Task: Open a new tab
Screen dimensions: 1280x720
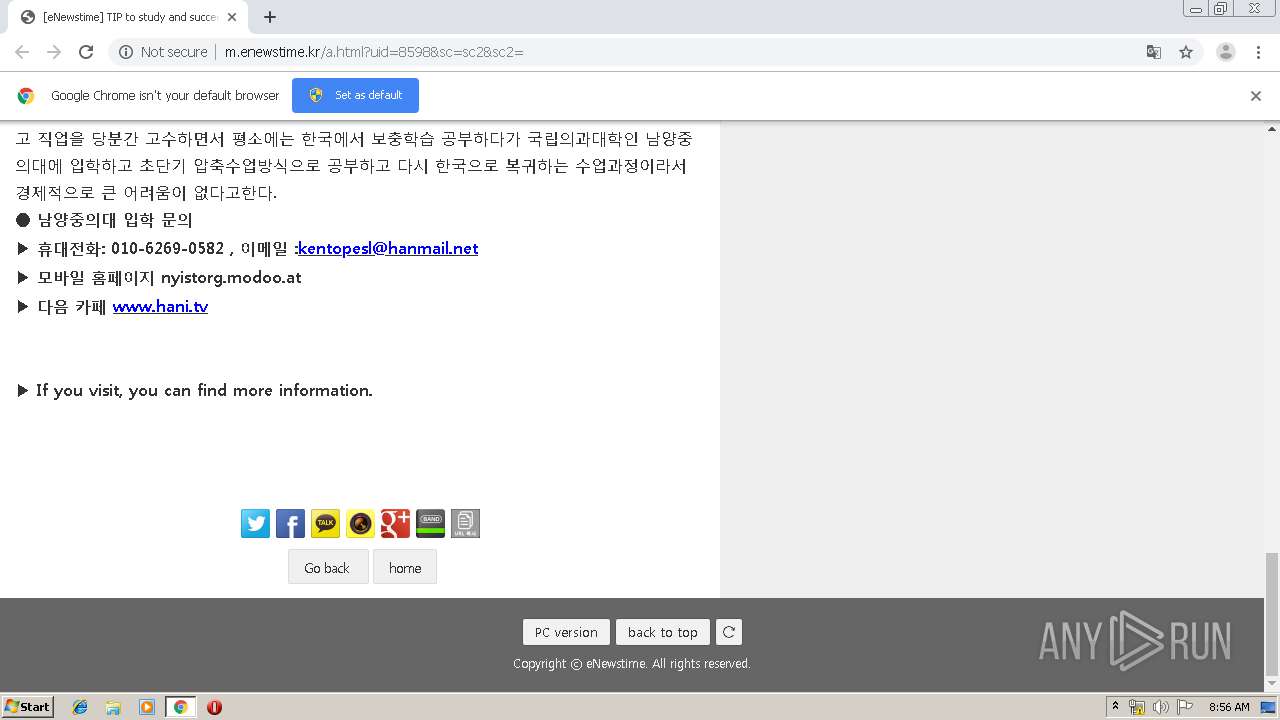Action: [x=270, y=17]
